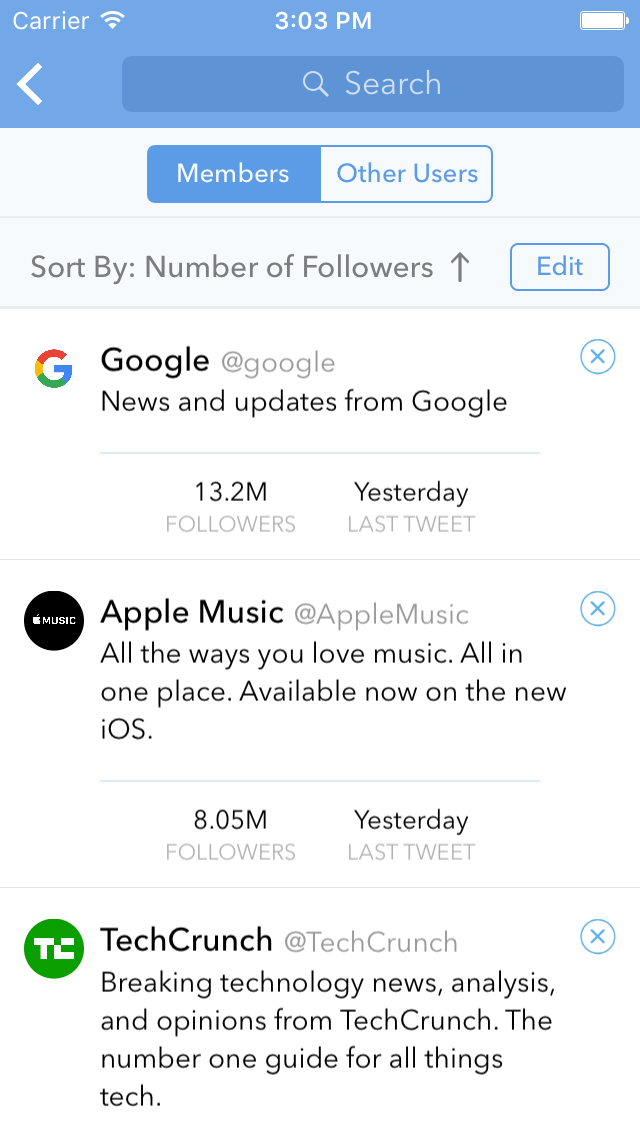The width and height of the screenshot is (640, 1136).
Task: Remove TechCrunch from list members
Action: coord(597,937)
